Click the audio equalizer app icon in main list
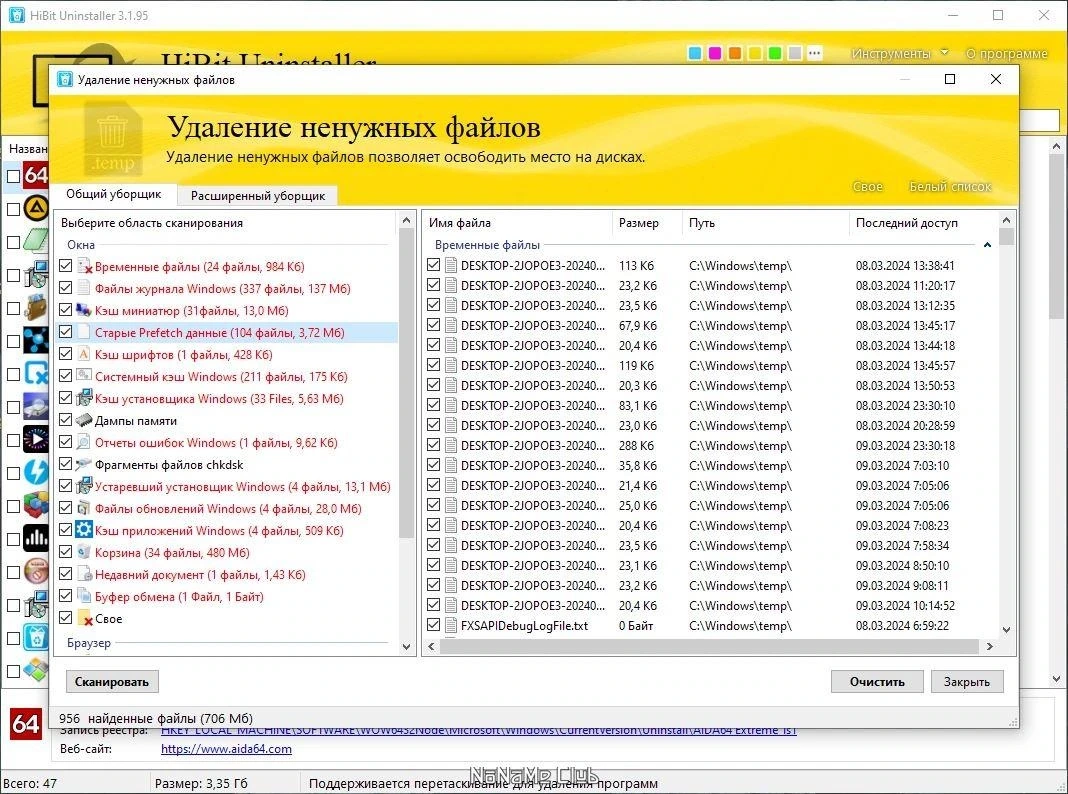 click(35, 539)
